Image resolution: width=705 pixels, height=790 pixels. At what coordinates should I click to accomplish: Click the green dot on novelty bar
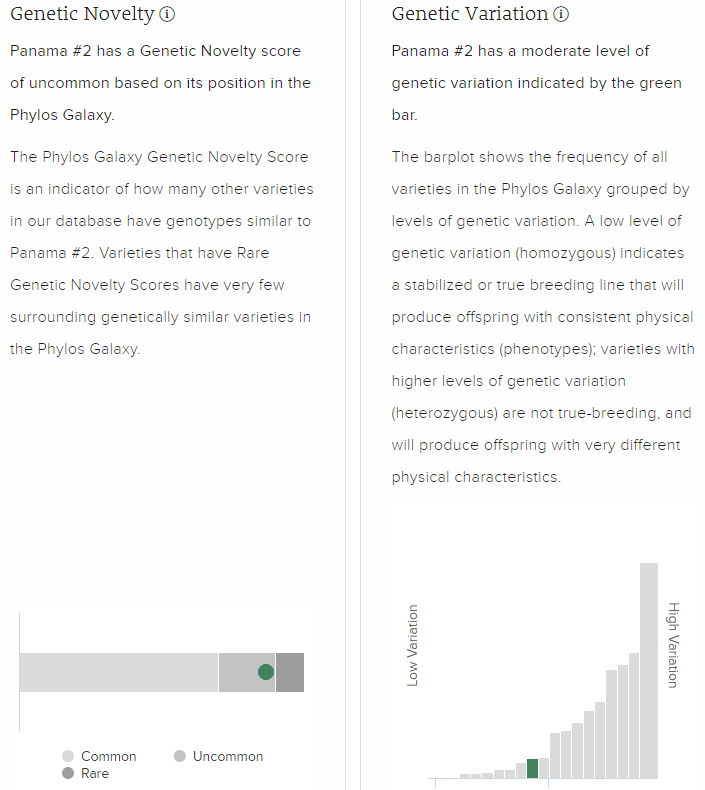(x=265, y=672)
